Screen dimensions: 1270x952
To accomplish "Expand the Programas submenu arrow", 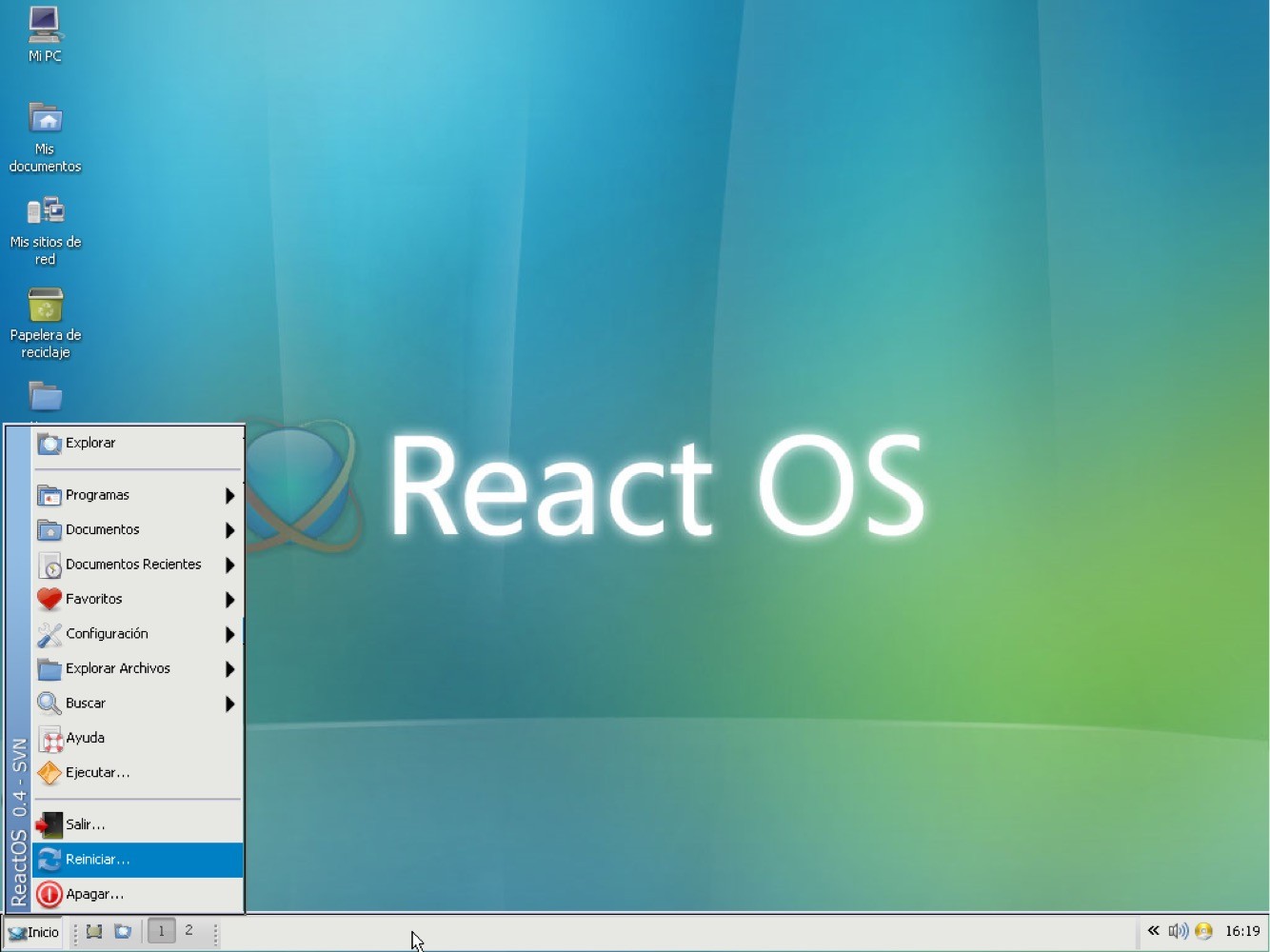I will (x=229, y=496).
